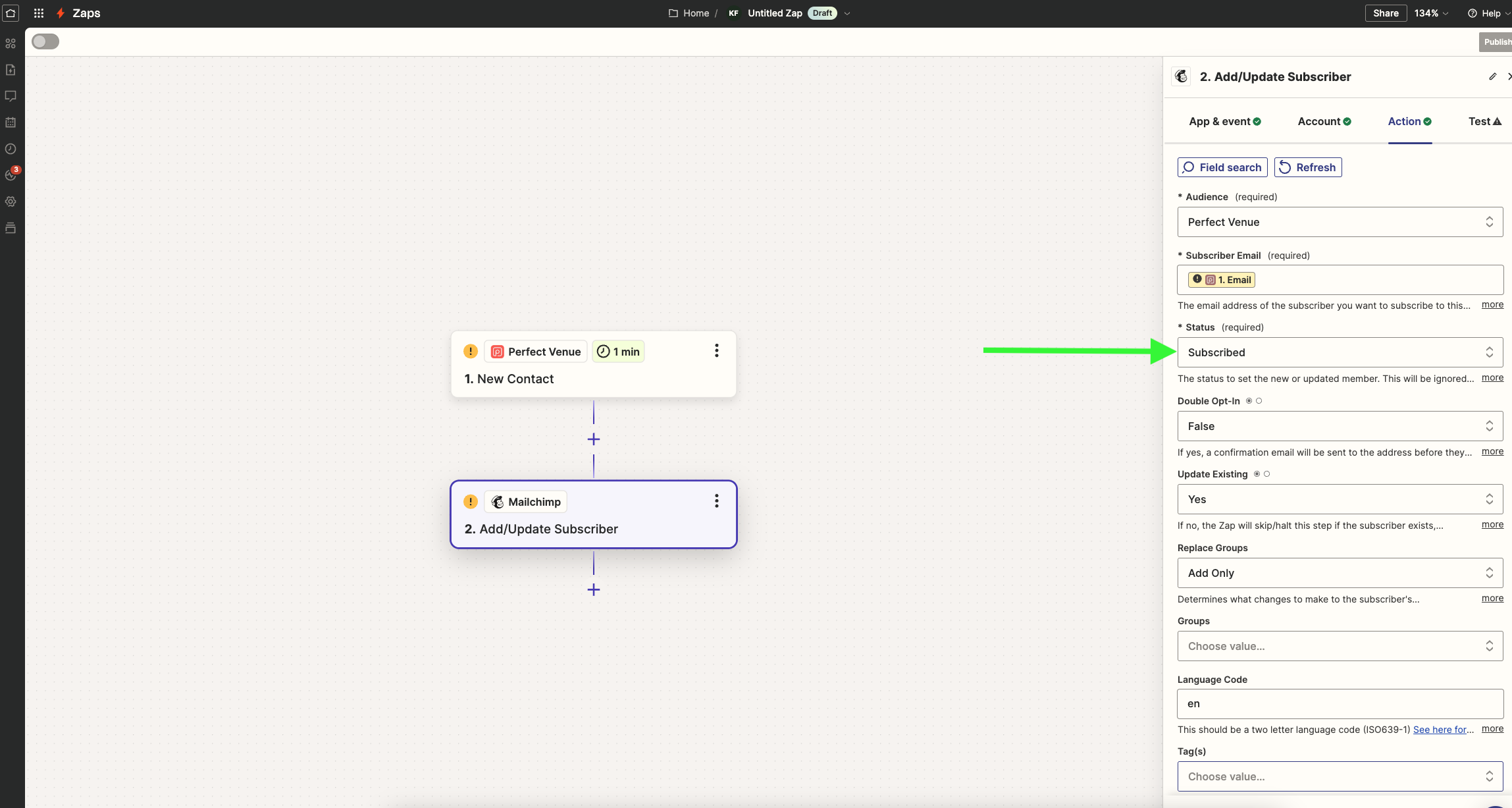Viewport: 1512px width, 808px height.
Task: Click the warning icon on the Perfect Venue step
Action: 471,351
